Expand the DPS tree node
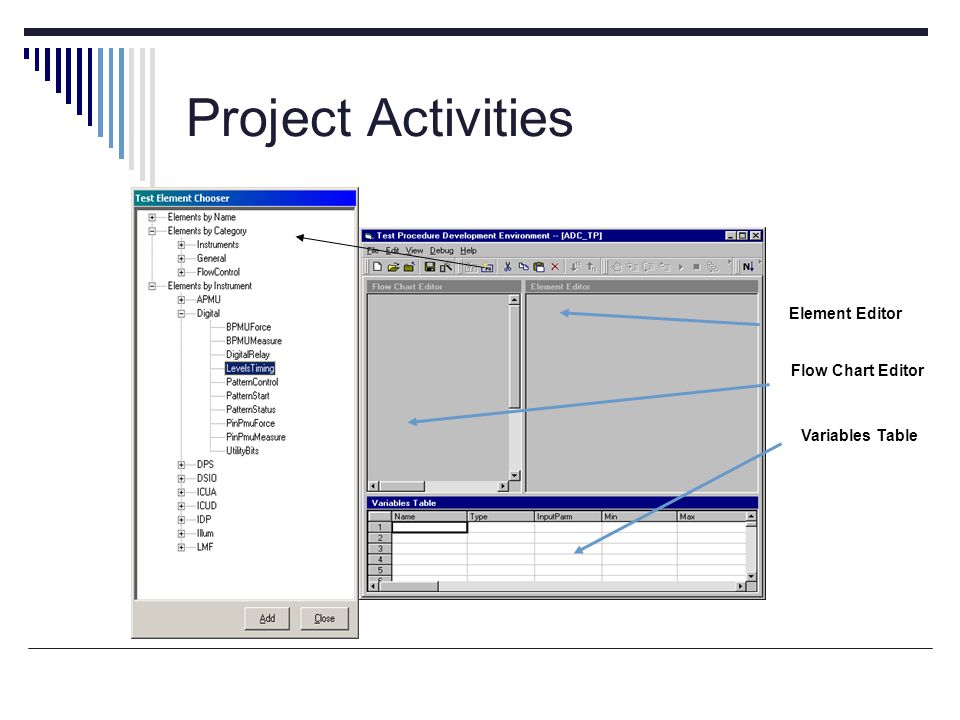 pos(181,465)
